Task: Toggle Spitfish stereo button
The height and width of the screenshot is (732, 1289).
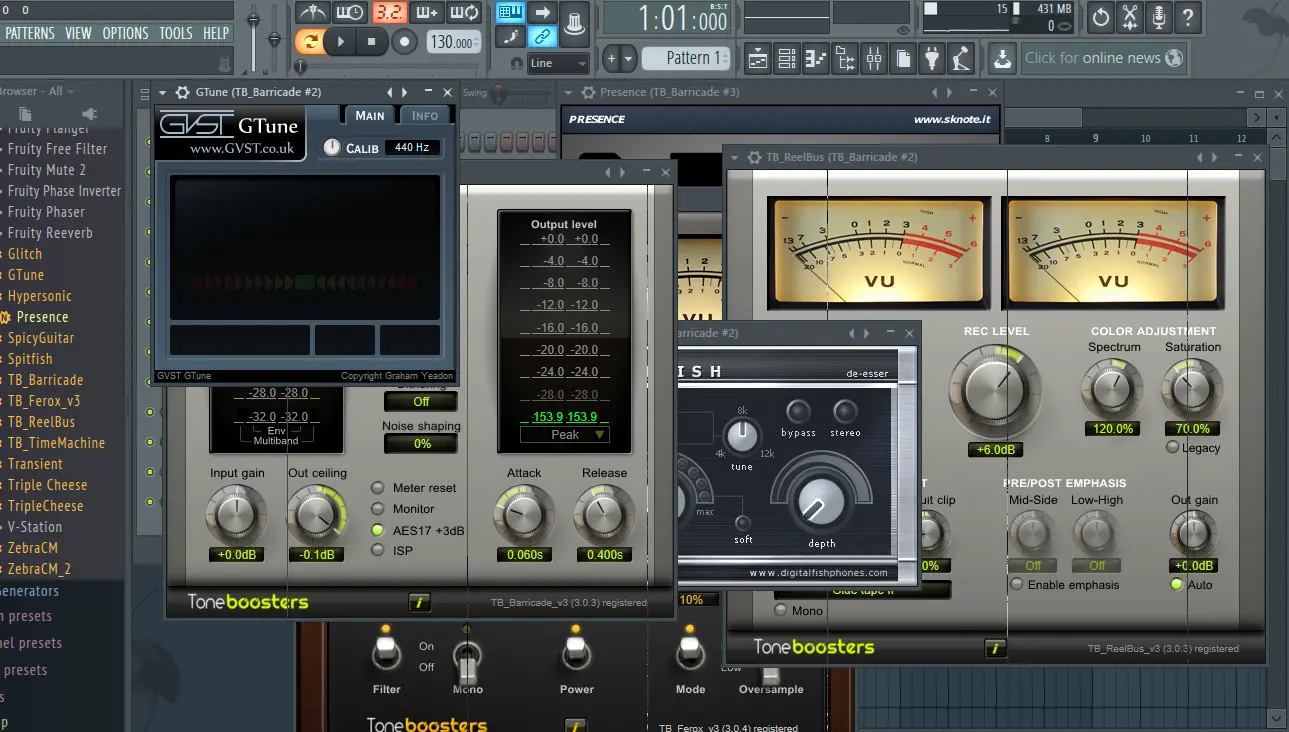Action: 845,412
